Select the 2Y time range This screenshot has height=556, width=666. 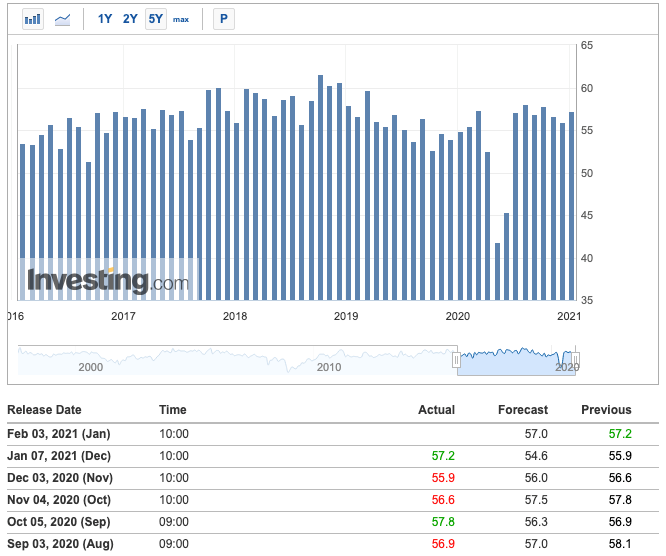pyautogui.click(x=130, y=19)
